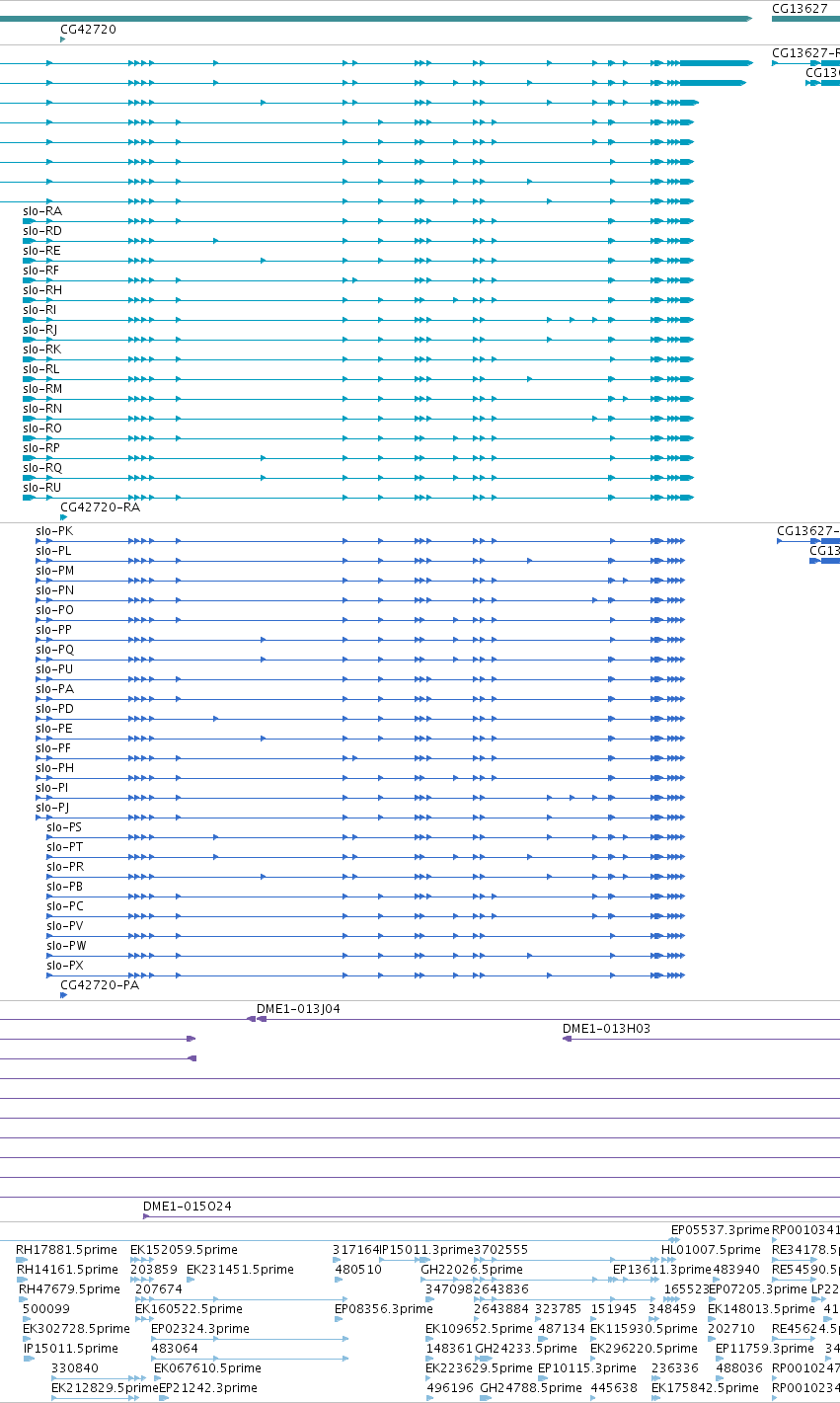
Task: Click the EP05537.3prime EST label
Action: pos(720,1230)
